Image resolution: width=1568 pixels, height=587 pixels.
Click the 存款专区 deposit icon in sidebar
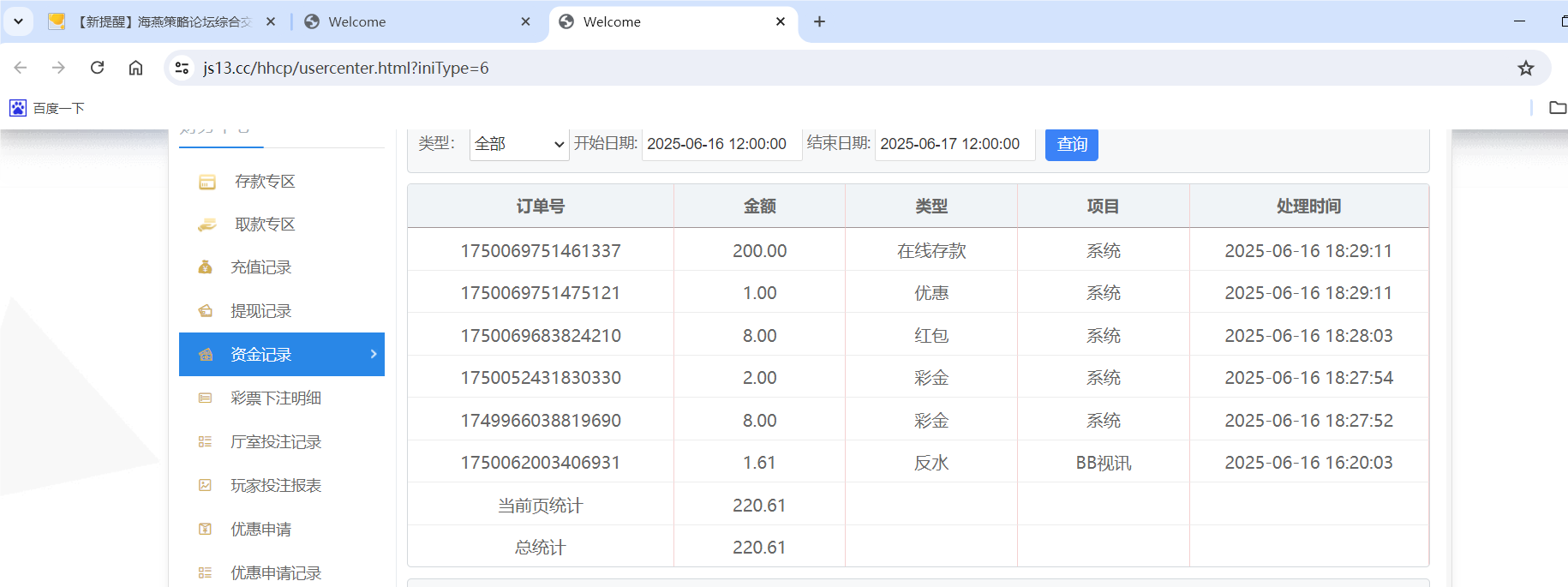206,182
